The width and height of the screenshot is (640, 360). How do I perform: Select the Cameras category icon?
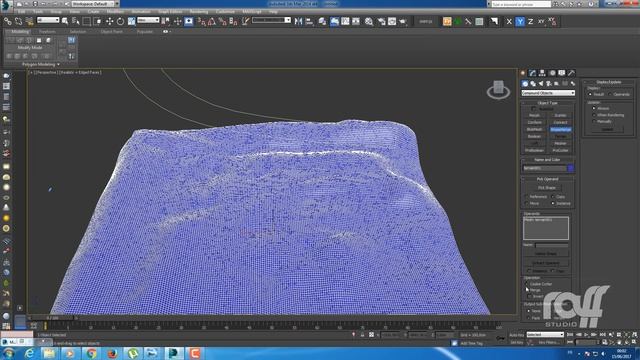549,84
